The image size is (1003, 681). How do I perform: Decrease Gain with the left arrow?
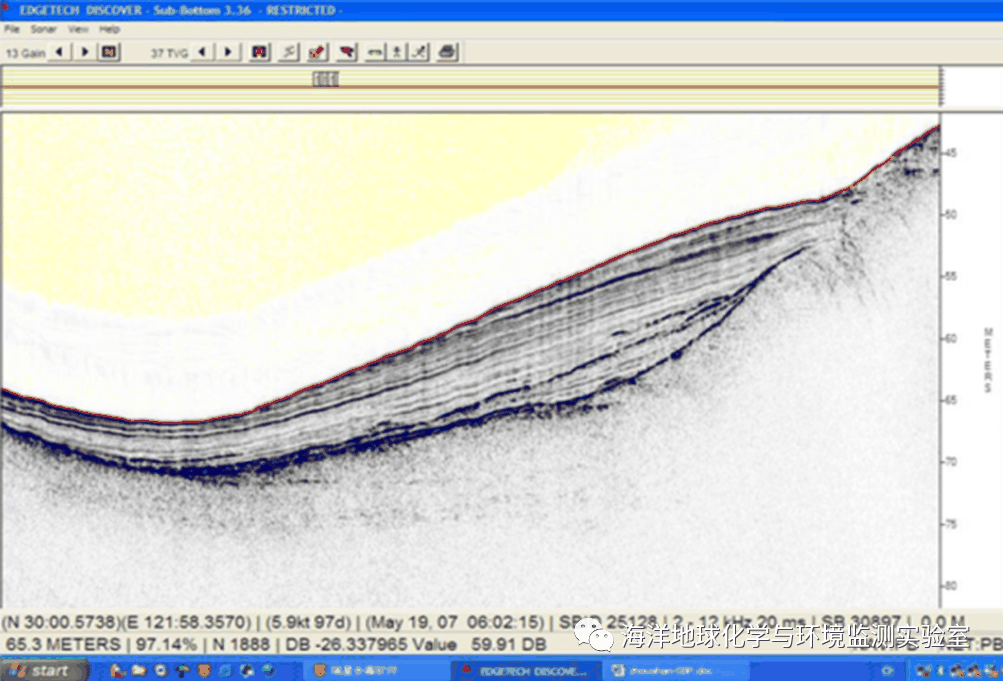60,51
